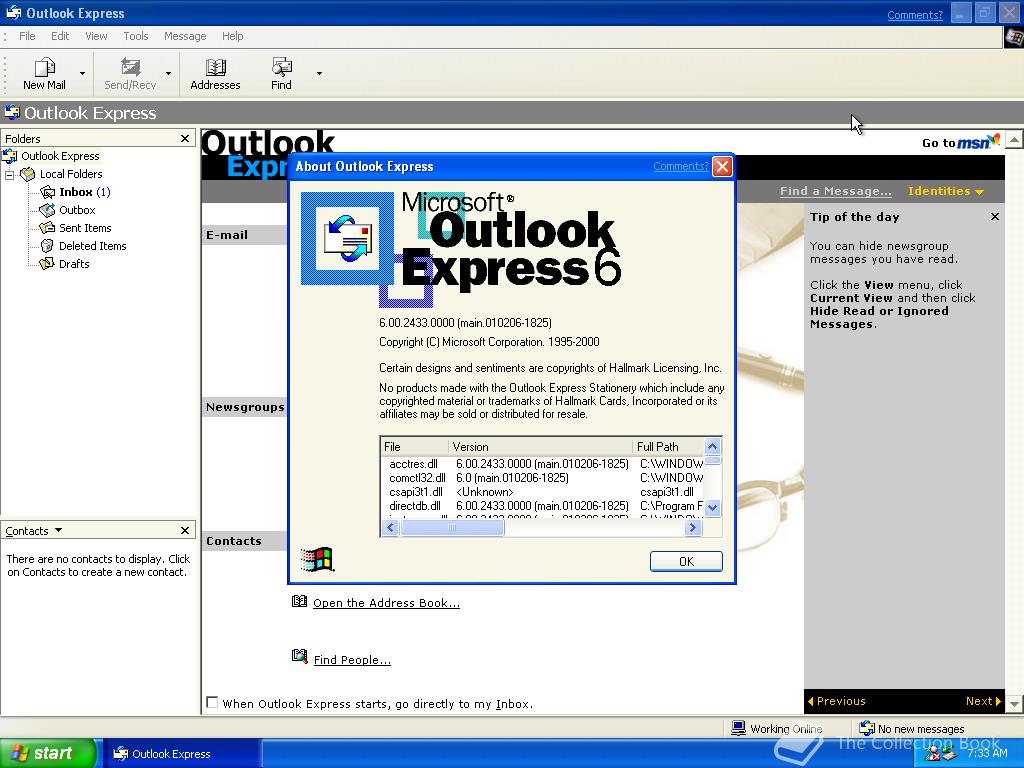Screen dimensions: 1024x768
Task: Click the Find People icon
Action: coord(299,656)
